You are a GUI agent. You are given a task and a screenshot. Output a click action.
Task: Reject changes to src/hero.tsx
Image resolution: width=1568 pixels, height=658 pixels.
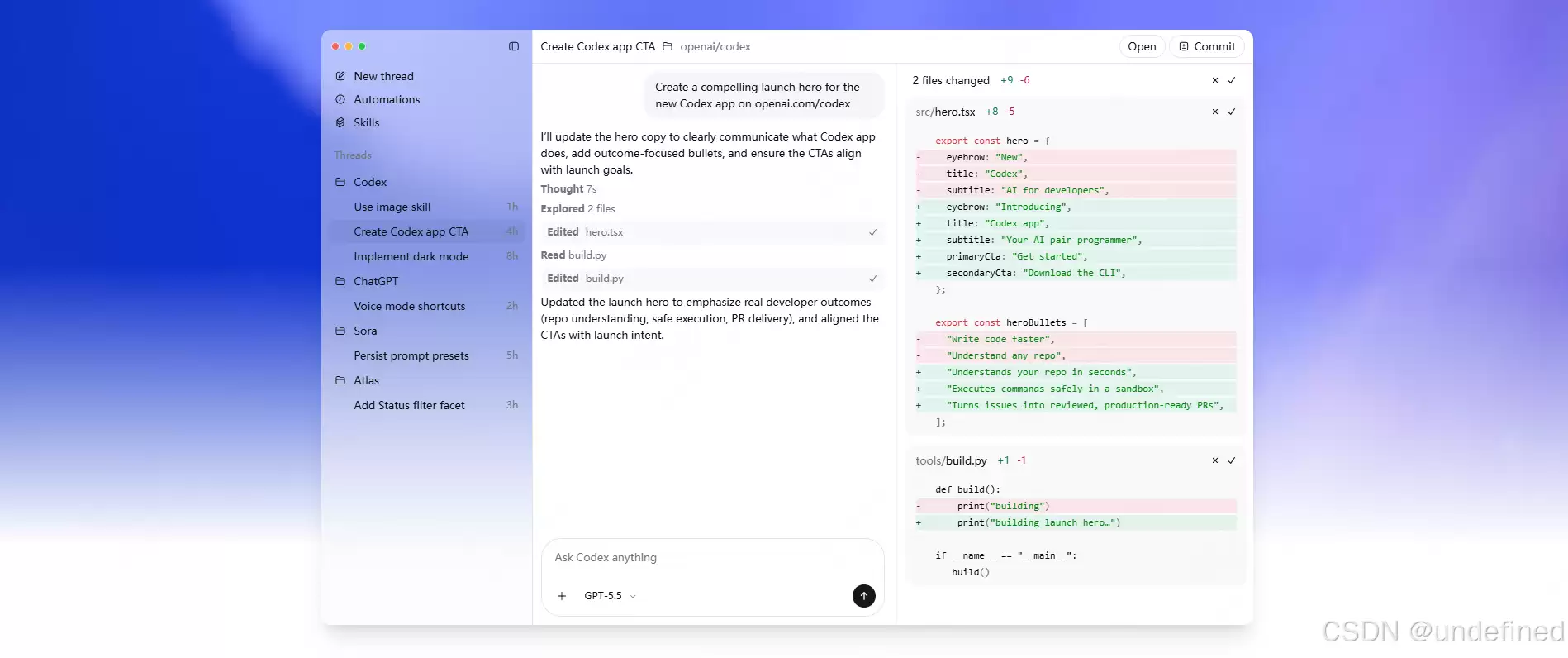(1214, 112)
